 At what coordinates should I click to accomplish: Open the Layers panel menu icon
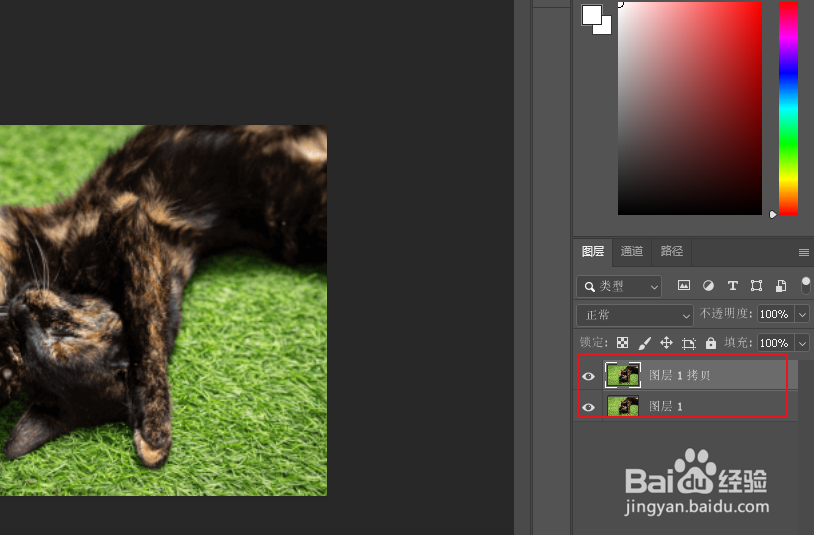pyautogui.click(x=804, y=252)
